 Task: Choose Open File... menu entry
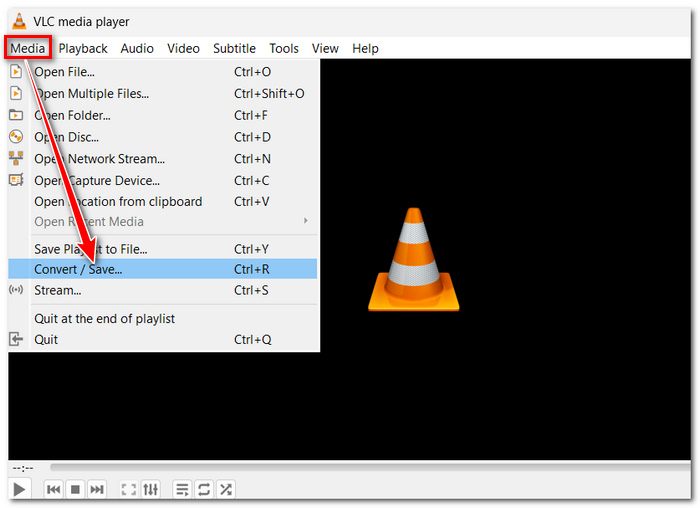(162, 72)
